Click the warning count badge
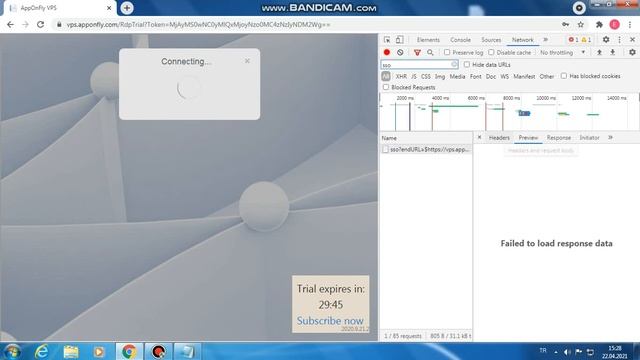 (586, 40)
